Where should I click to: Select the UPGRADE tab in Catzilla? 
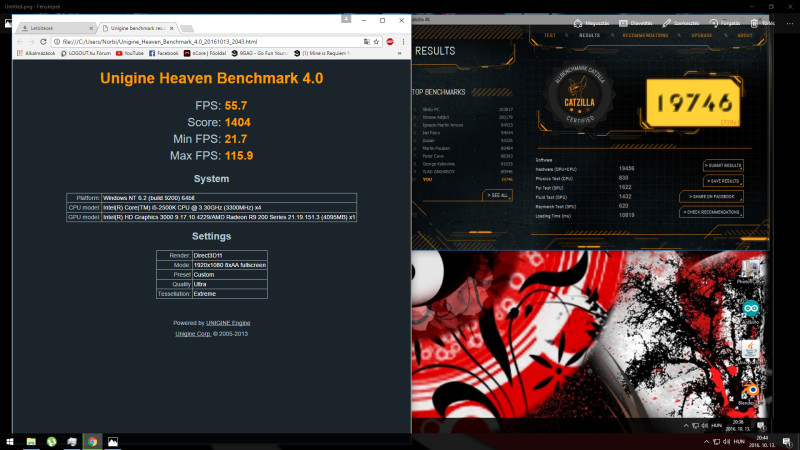pos(702,35)
